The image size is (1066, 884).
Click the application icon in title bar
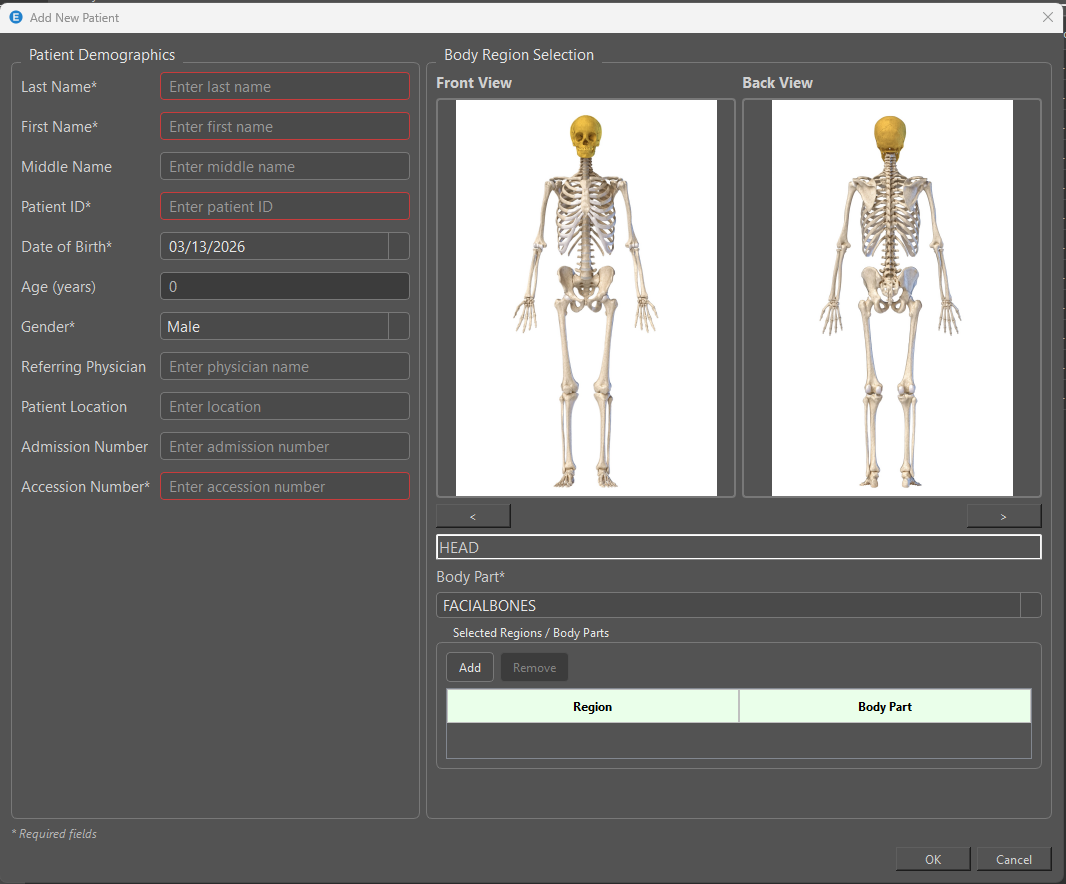[16, 17]
